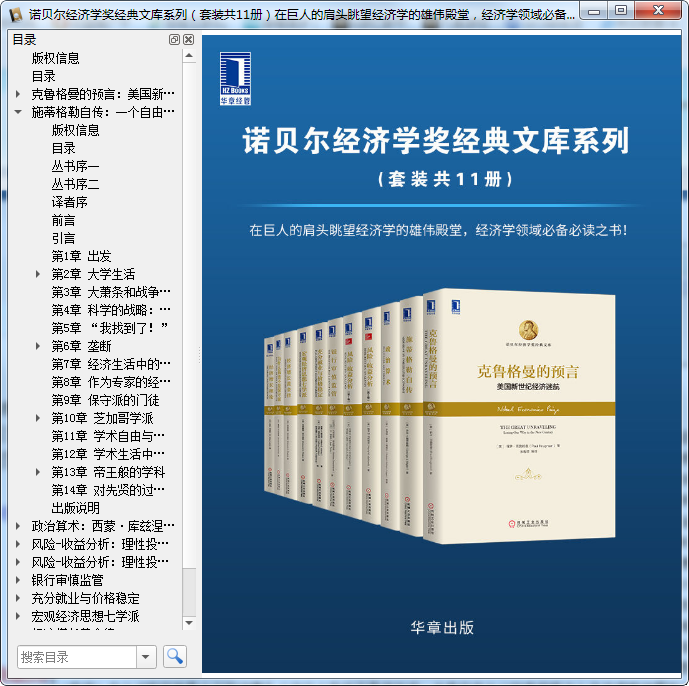This screenshot has height=686, width=689.
Task: Open 银行审慎监管 entry
Action: (67, 580)
